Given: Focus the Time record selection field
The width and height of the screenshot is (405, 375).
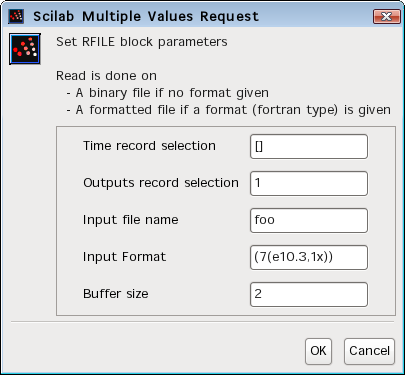Looking at the screenshot, I should point(309,146).
